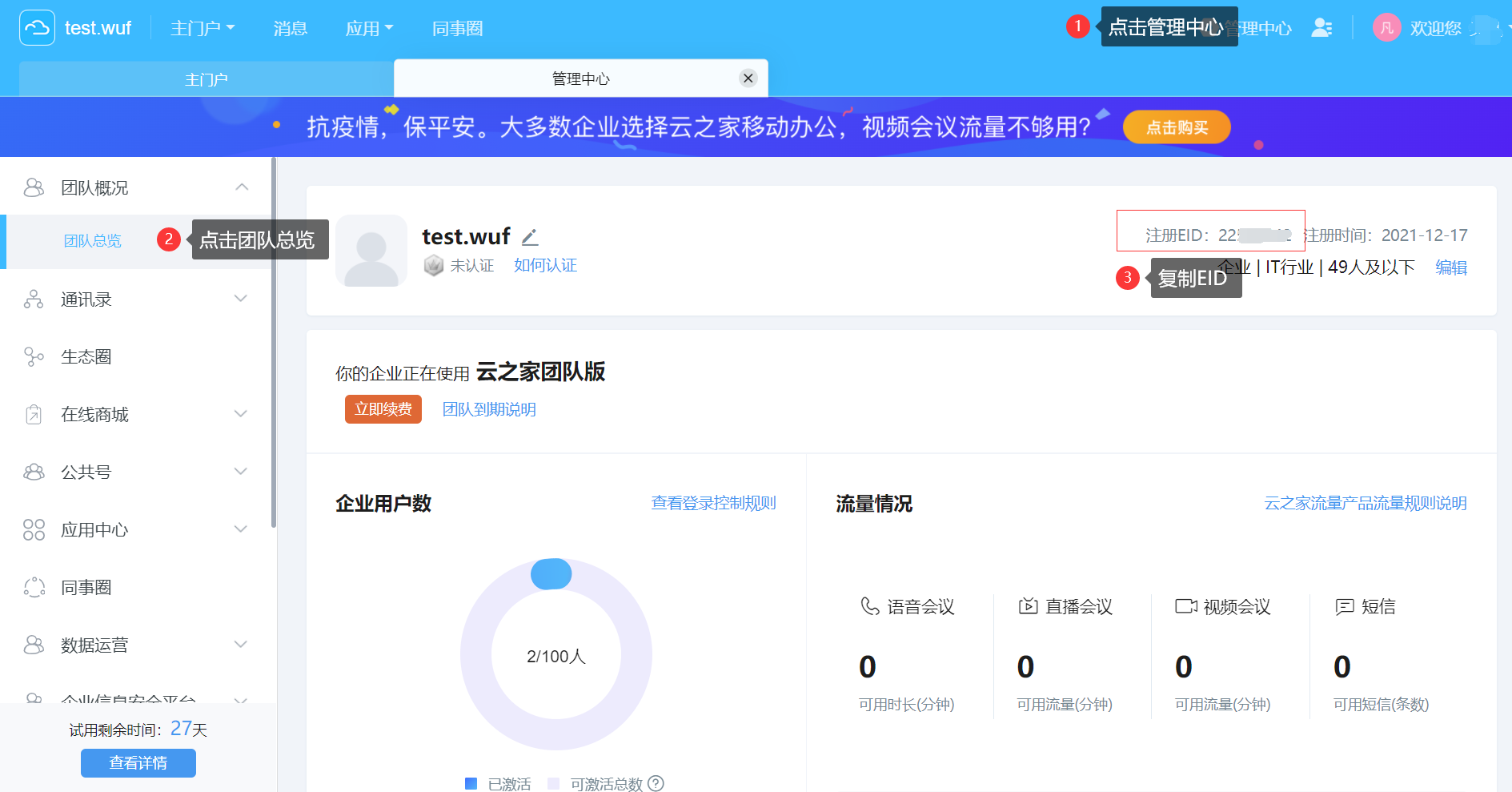Expand the 公共号 section chevron
Screen dimensions: 1512x792
click(241, 472)
